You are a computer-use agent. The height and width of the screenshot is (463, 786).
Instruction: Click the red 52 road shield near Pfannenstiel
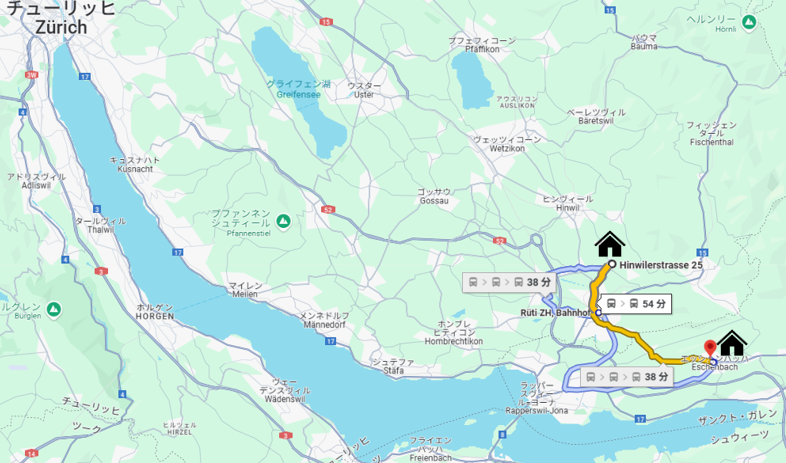[328, 209]
